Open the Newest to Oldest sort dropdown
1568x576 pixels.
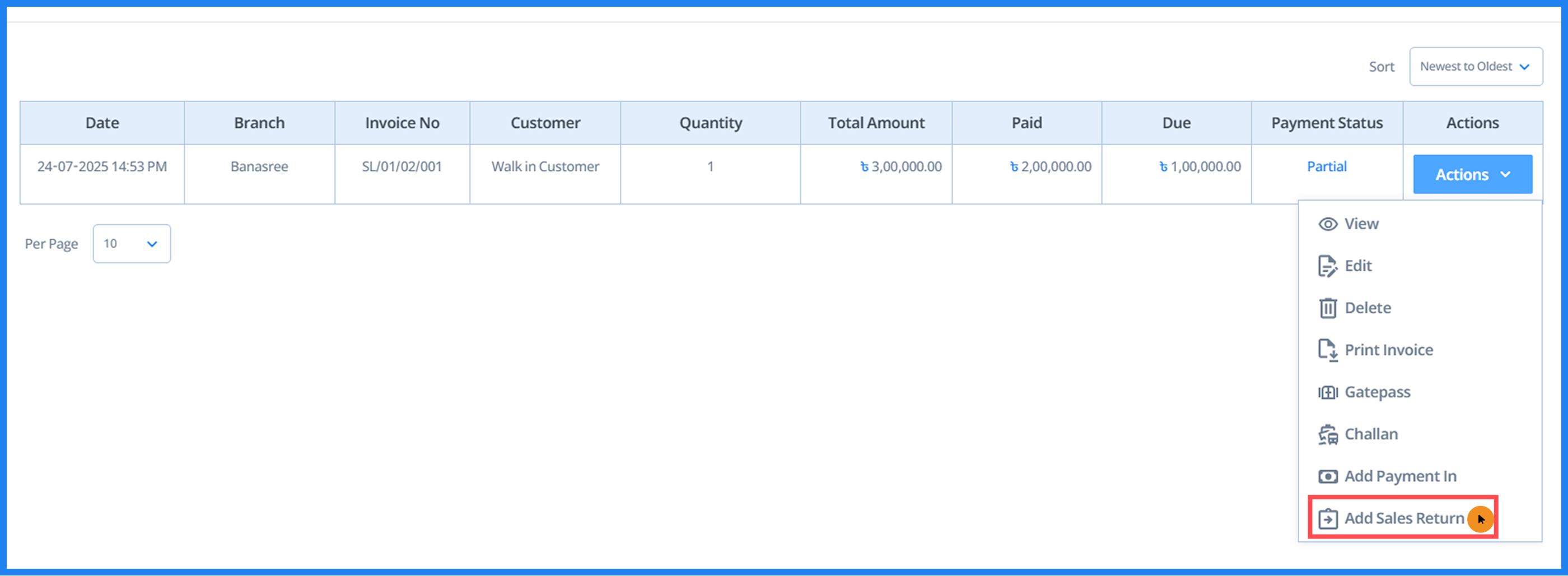click(1476, 66)
